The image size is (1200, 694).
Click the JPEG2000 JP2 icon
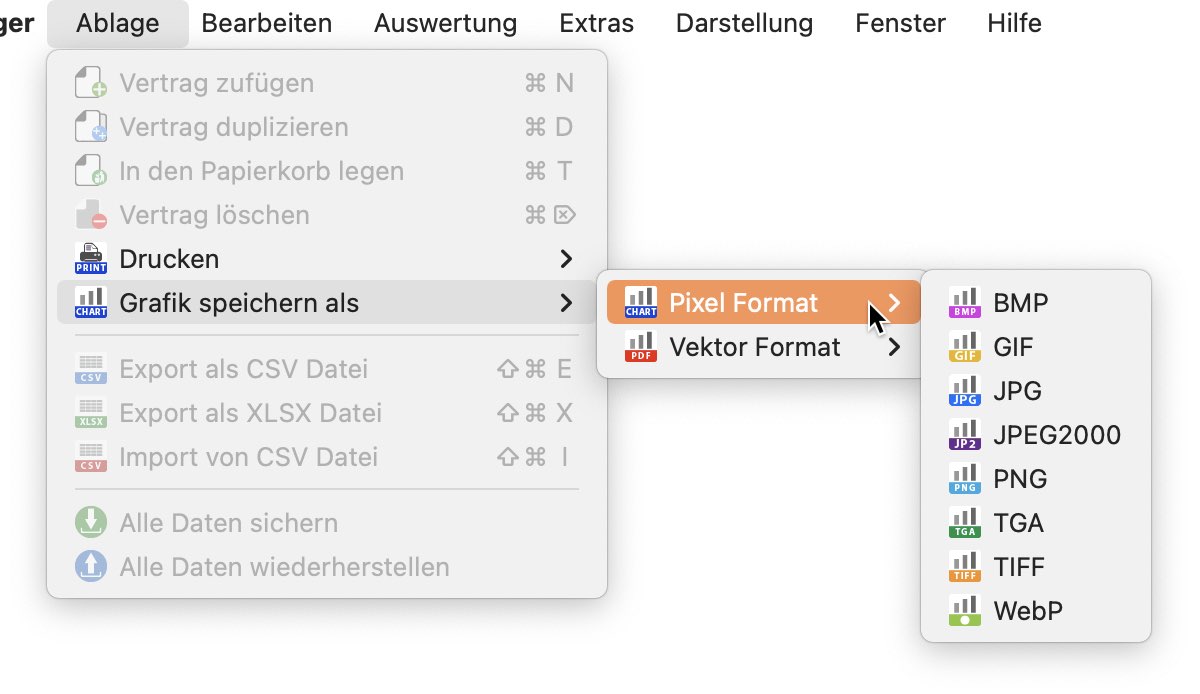coord(964,435)
